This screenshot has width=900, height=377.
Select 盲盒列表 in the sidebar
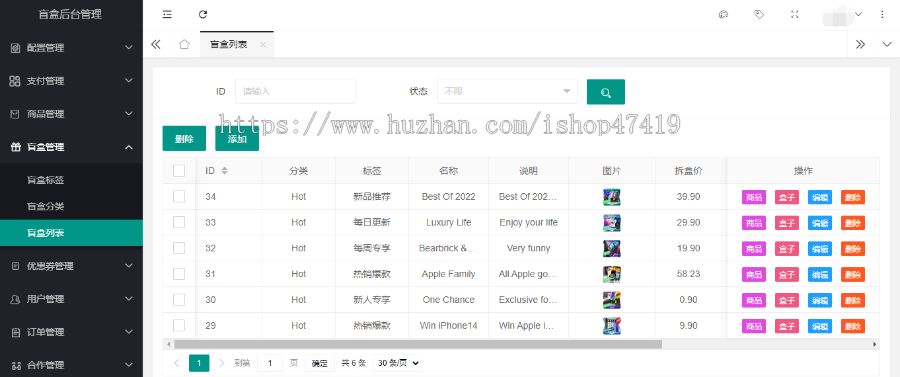(71, 233)
